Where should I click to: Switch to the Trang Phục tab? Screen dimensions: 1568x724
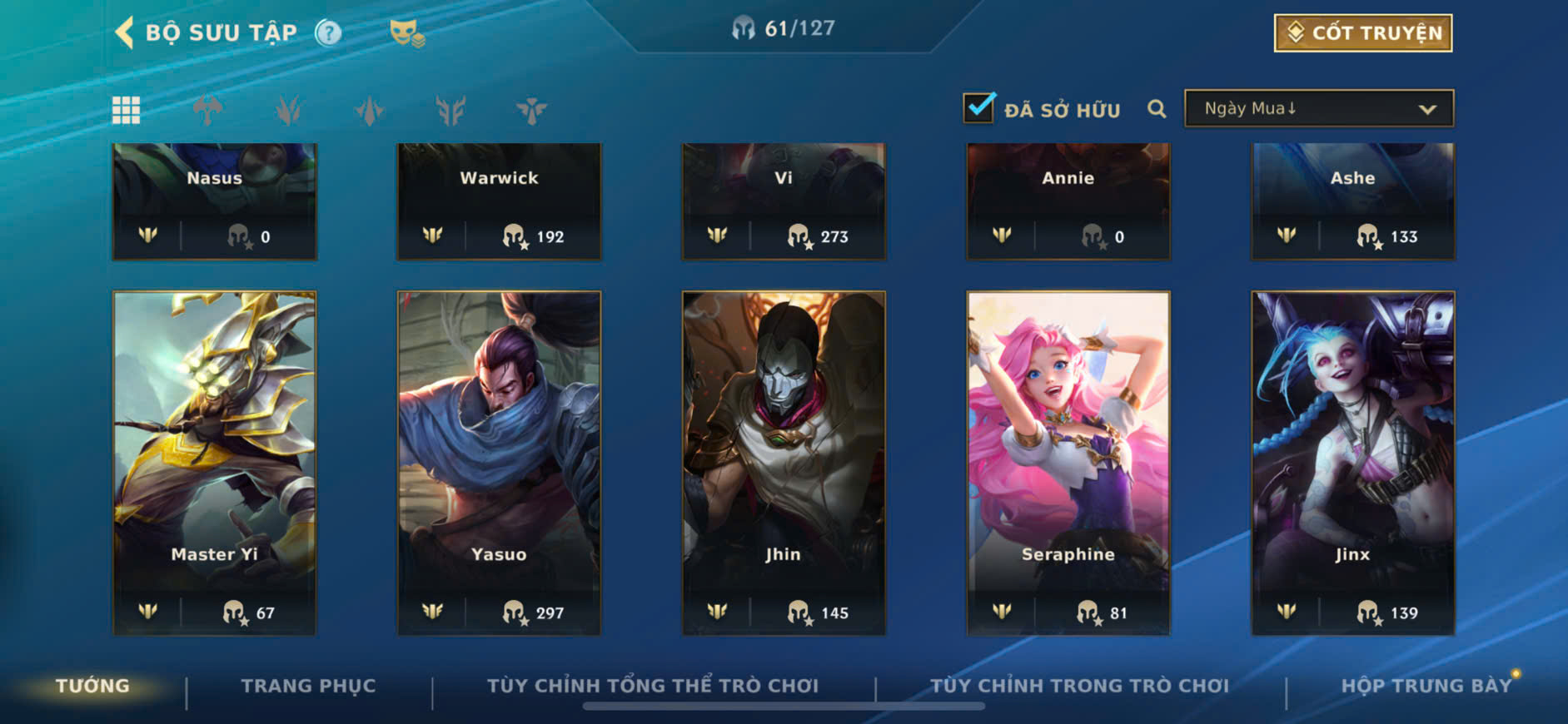pos(308,686)
